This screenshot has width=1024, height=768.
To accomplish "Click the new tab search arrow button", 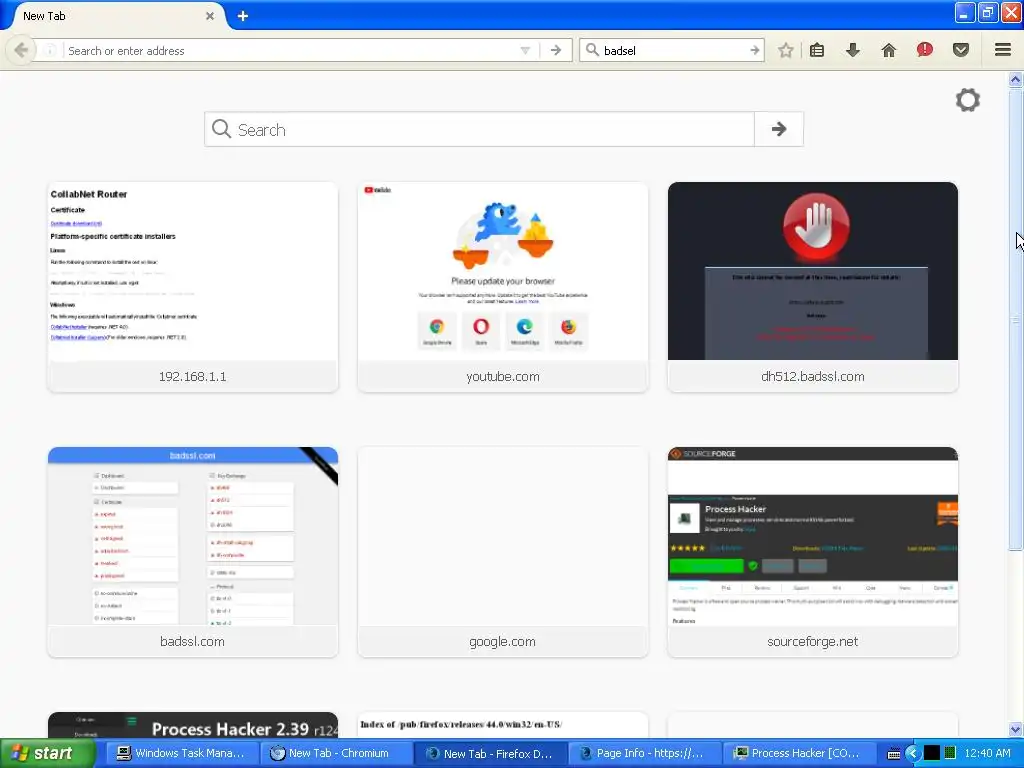I will coord(778,129).
